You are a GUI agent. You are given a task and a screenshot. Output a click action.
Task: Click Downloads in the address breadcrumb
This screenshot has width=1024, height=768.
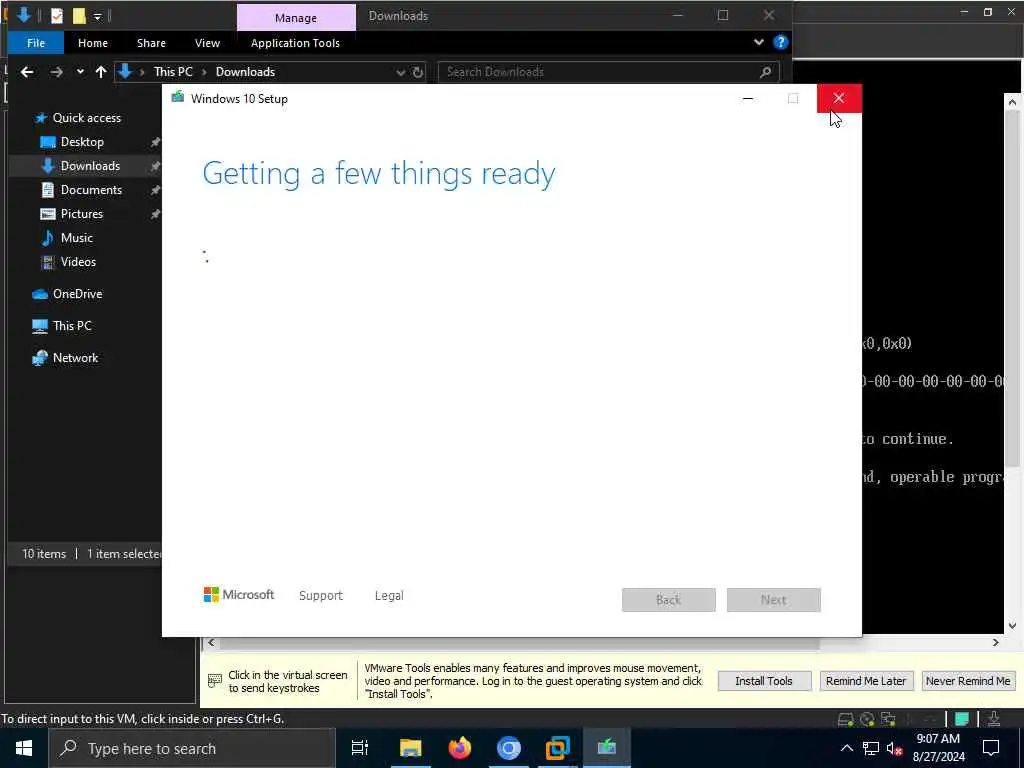click(246, 72)
